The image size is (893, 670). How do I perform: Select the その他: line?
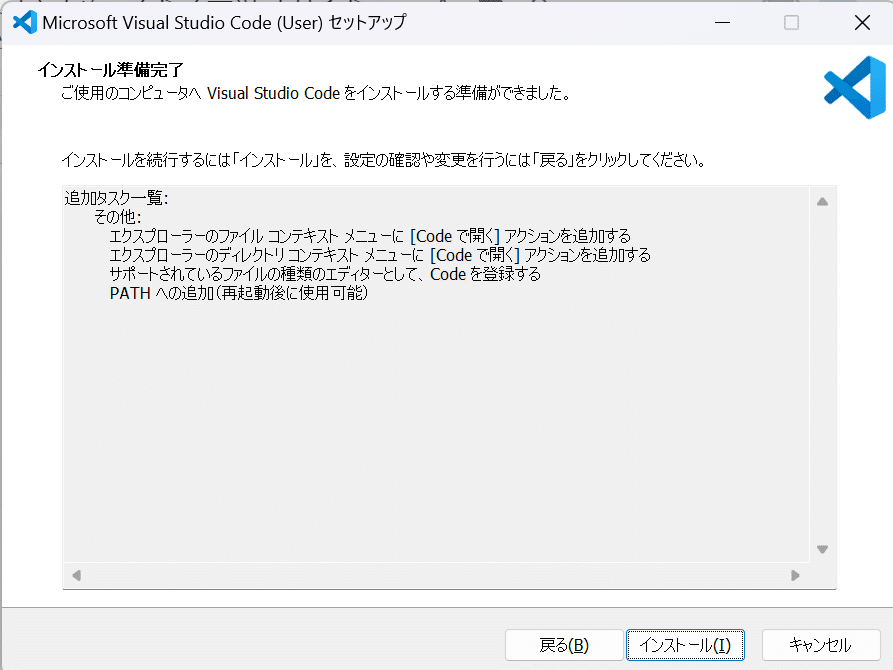(x=118, y=217)
